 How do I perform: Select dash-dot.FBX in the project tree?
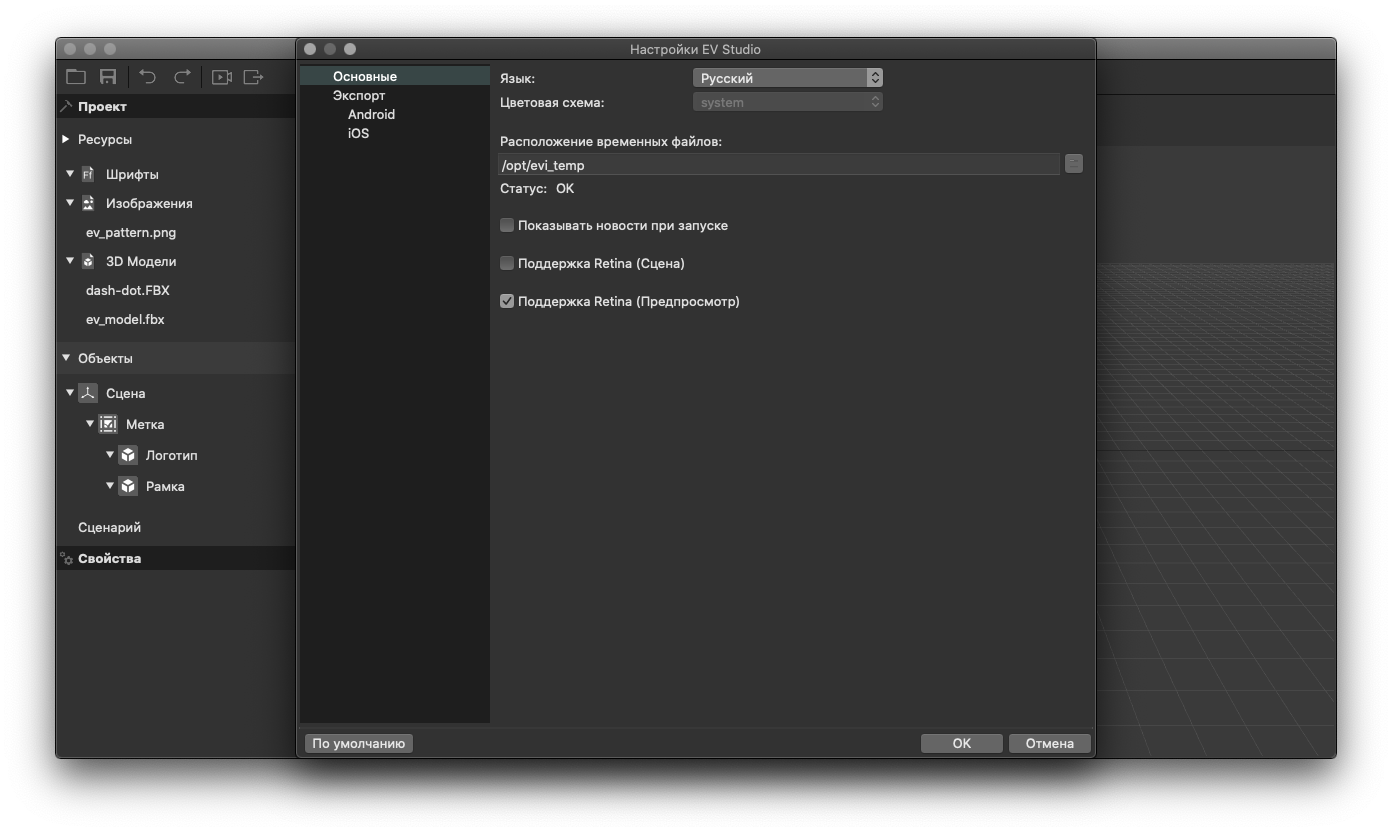[x=128, y=290]
